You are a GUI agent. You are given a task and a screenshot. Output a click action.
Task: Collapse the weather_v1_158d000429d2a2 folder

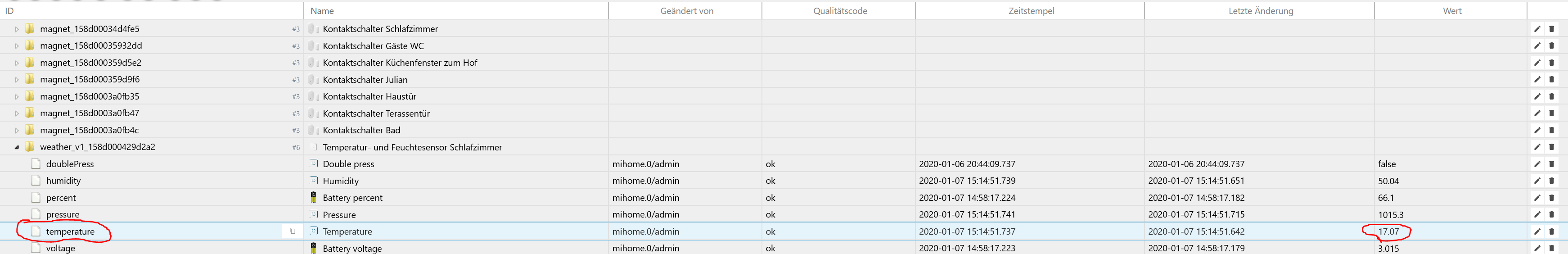point(17,147)
